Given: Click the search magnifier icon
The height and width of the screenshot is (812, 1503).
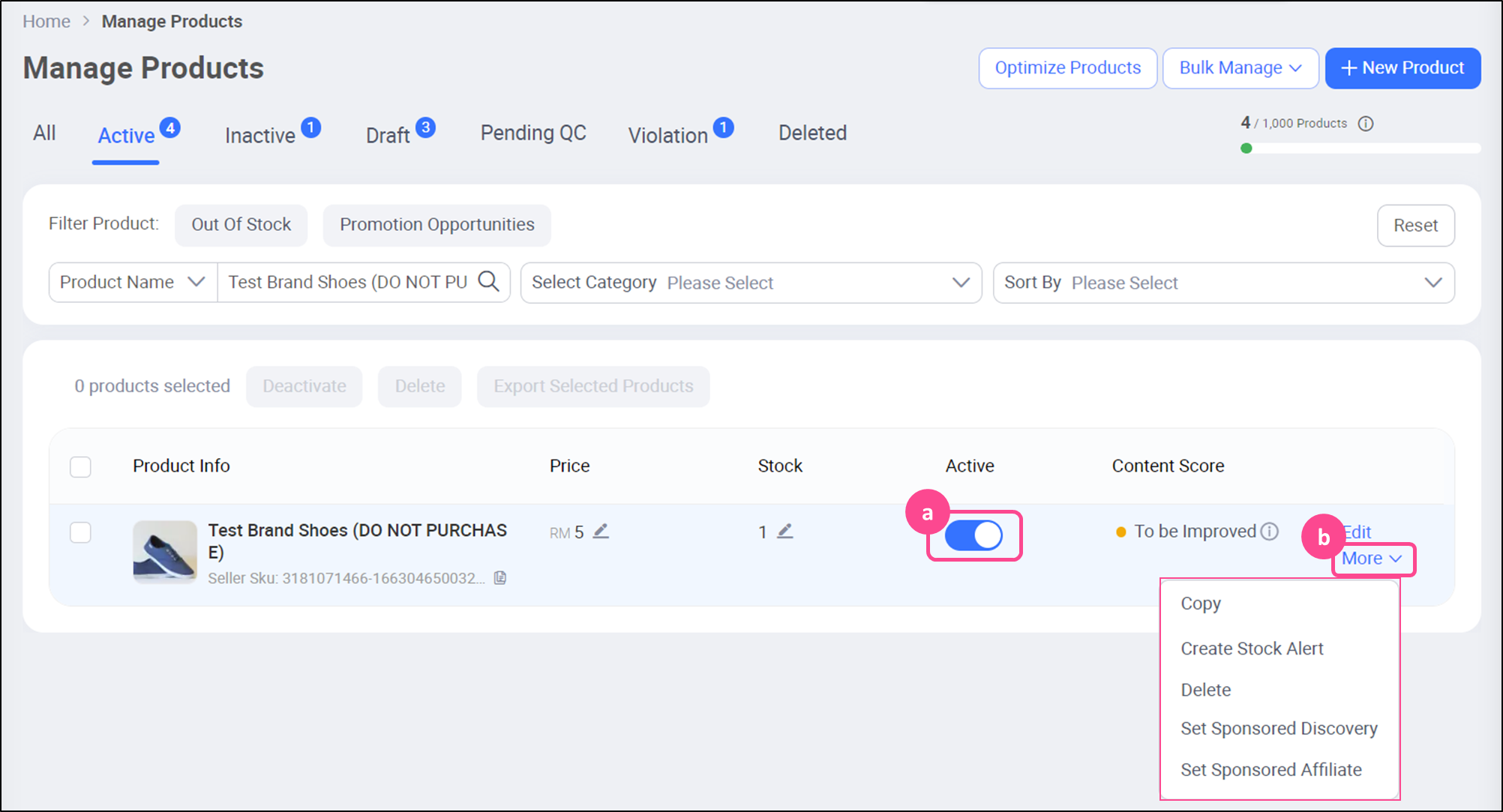Looking at the screenshot, I should pos(488,282).
